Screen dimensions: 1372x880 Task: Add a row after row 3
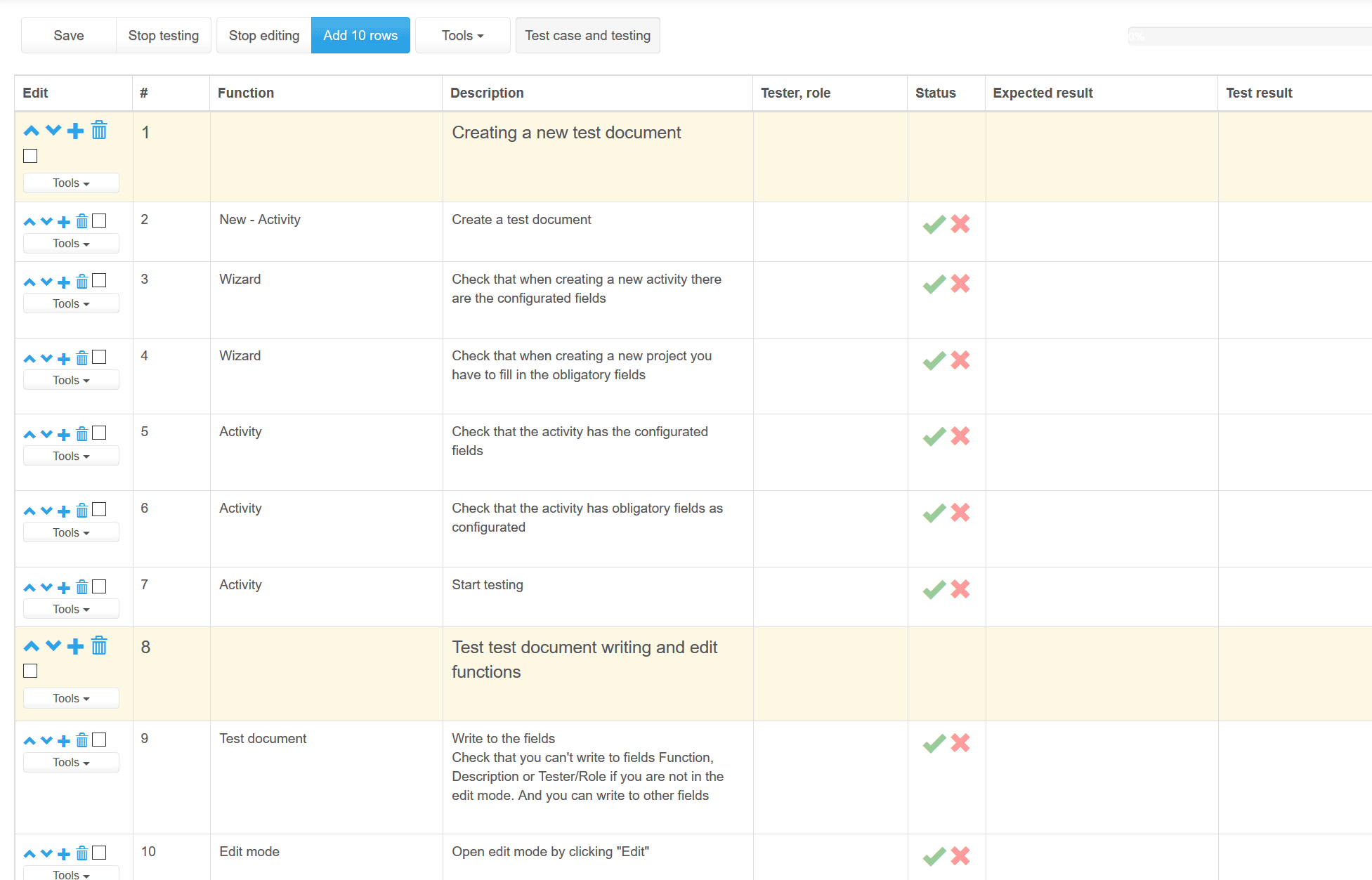[x=64, y=282]
